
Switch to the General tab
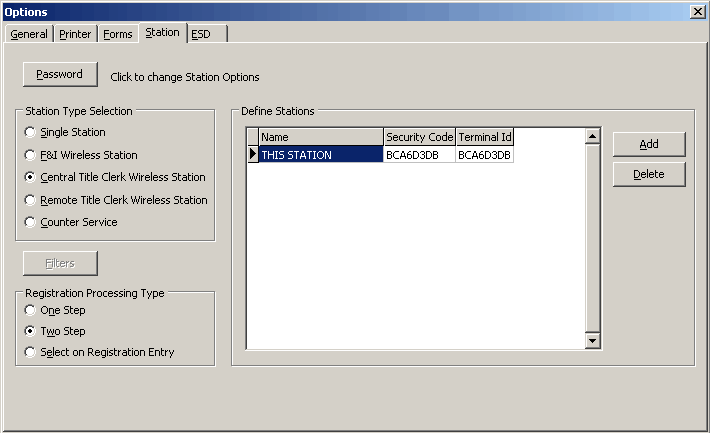[x=29, y=34]
